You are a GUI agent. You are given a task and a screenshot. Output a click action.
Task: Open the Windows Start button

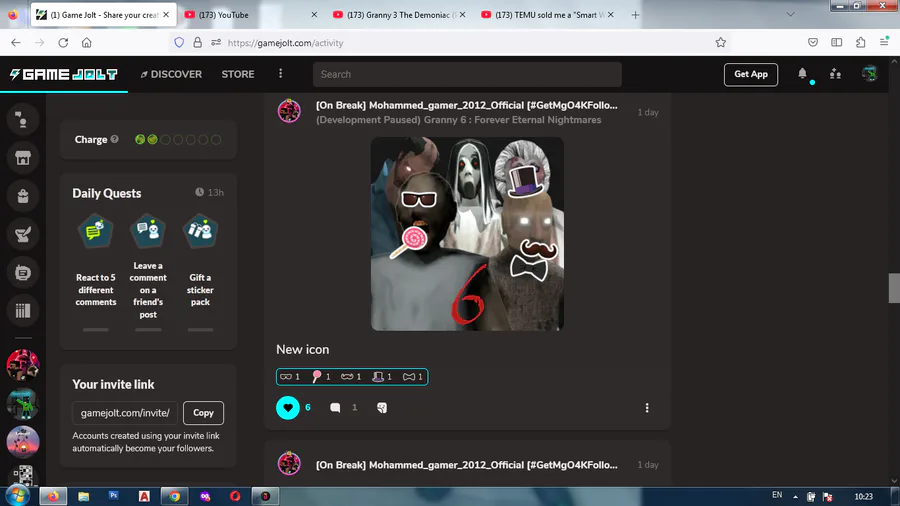18,496
